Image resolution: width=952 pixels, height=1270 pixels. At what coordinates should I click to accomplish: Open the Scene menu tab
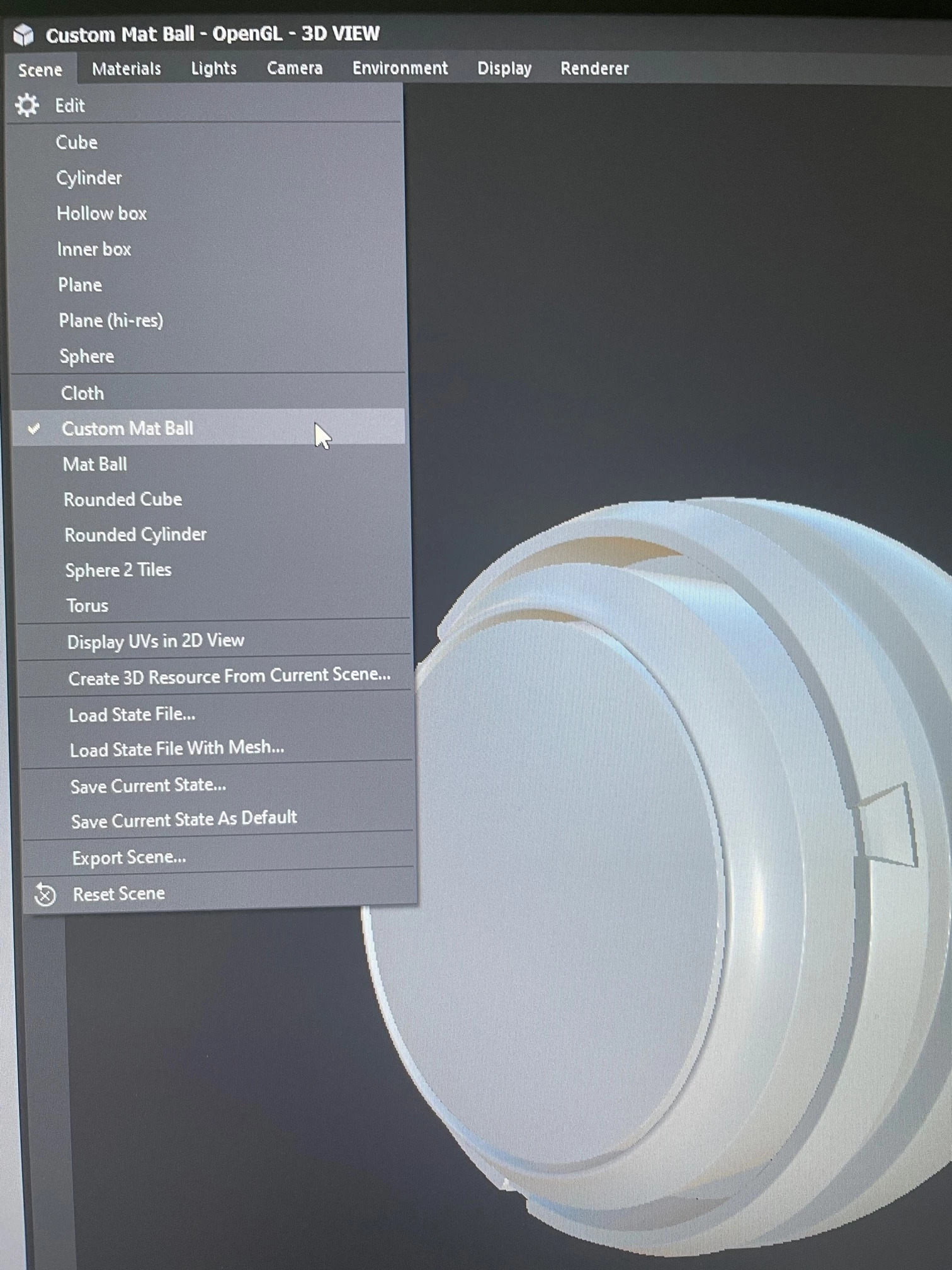click(x=40, y=69)
